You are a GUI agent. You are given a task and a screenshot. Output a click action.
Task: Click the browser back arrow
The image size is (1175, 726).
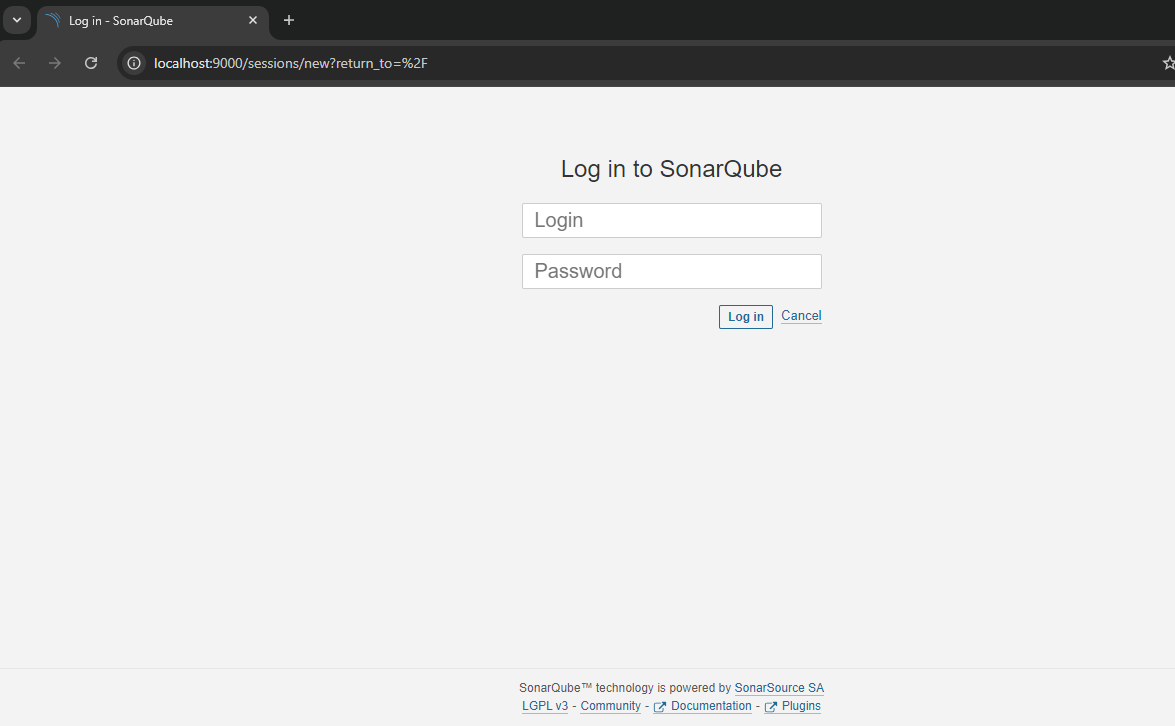coord(19,63)
